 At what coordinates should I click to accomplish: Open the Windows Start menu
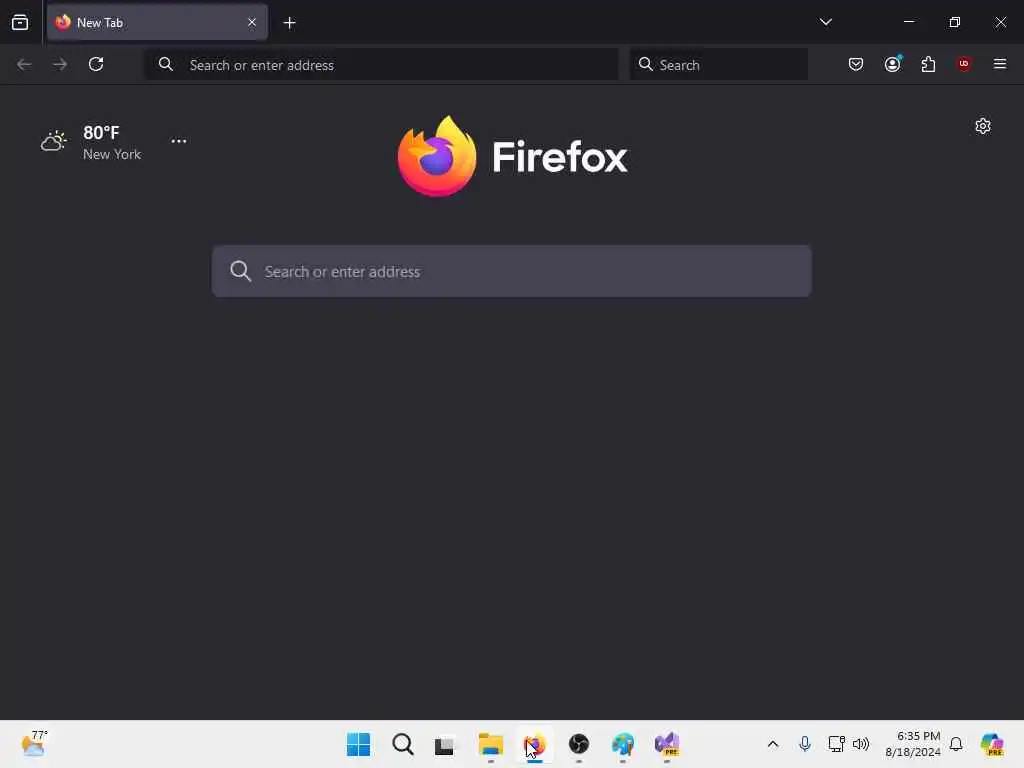click(359, 744)
